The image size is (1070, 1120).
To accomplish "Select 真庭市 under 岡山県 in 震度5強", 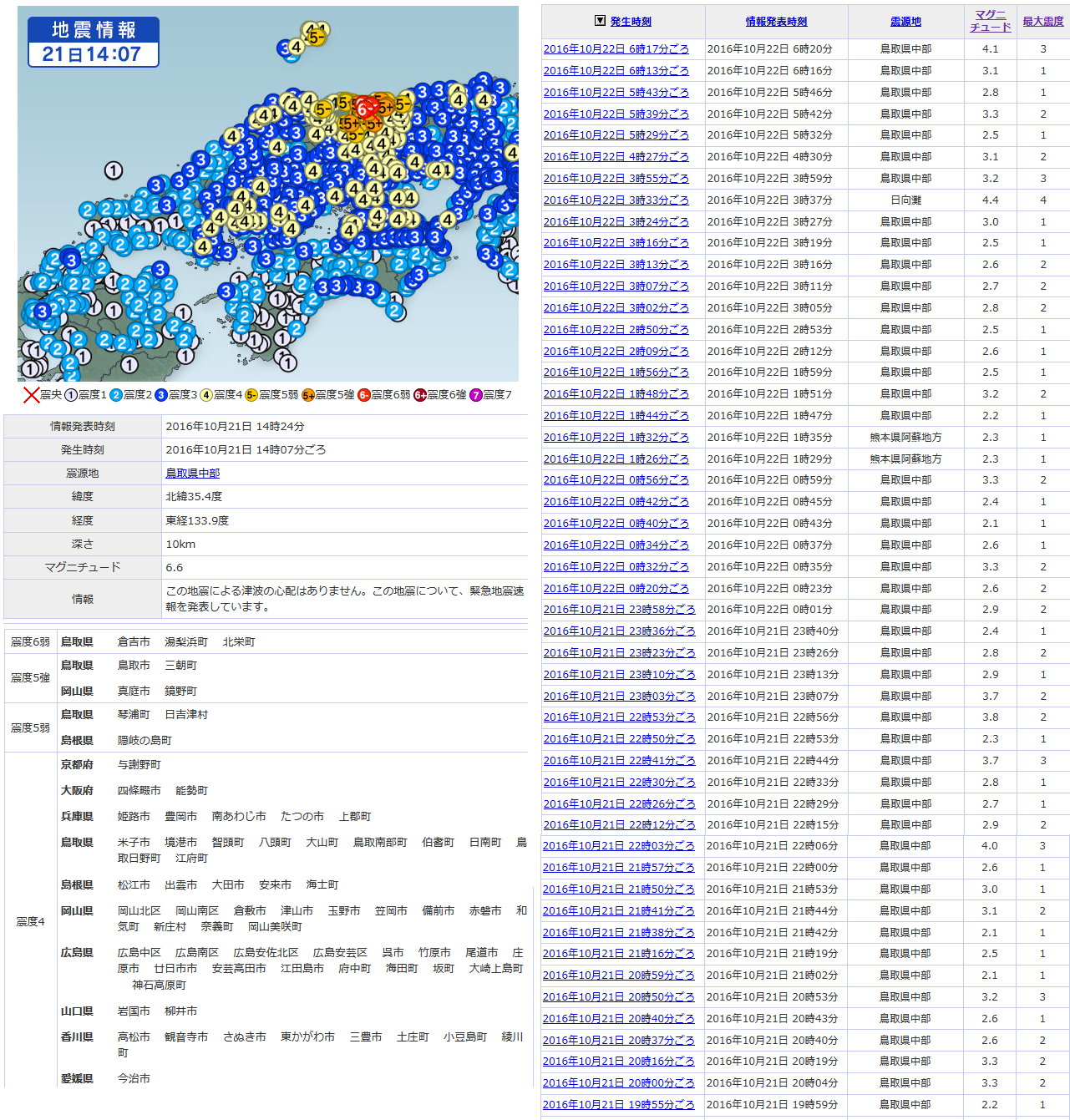I will tap(134, 692).
